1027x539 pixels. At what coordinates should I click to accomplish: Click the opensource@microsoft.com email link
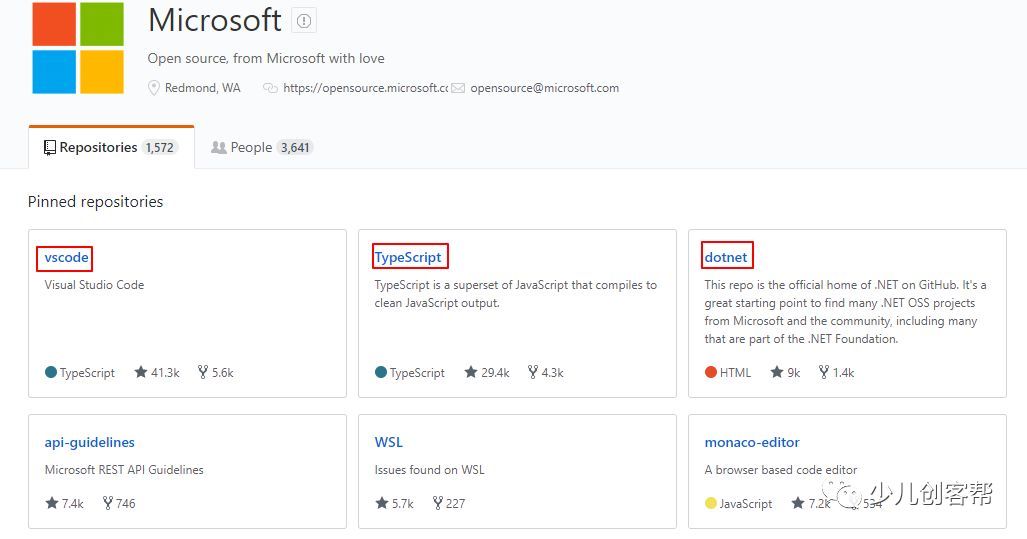[544, 88]
